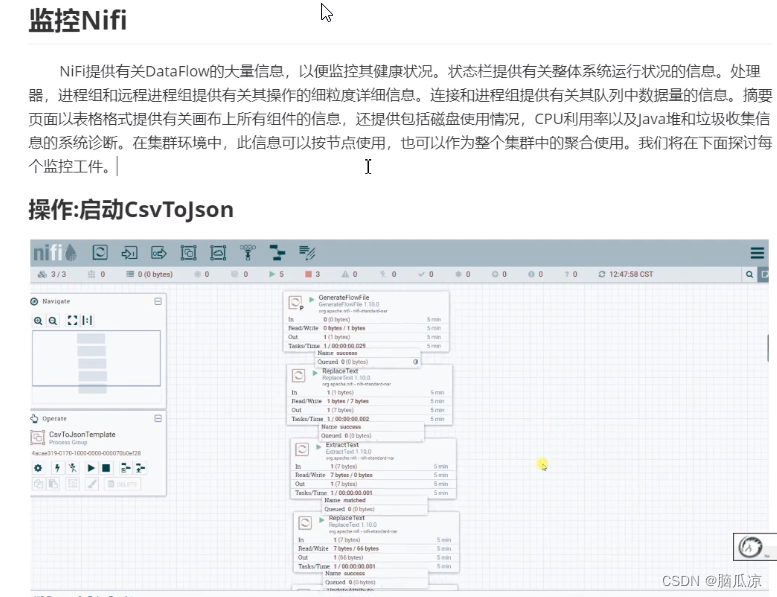Click the 操作:启动CsvToJson heading
The width and height of the screenshot is (777, 597).
click(131, 210)
